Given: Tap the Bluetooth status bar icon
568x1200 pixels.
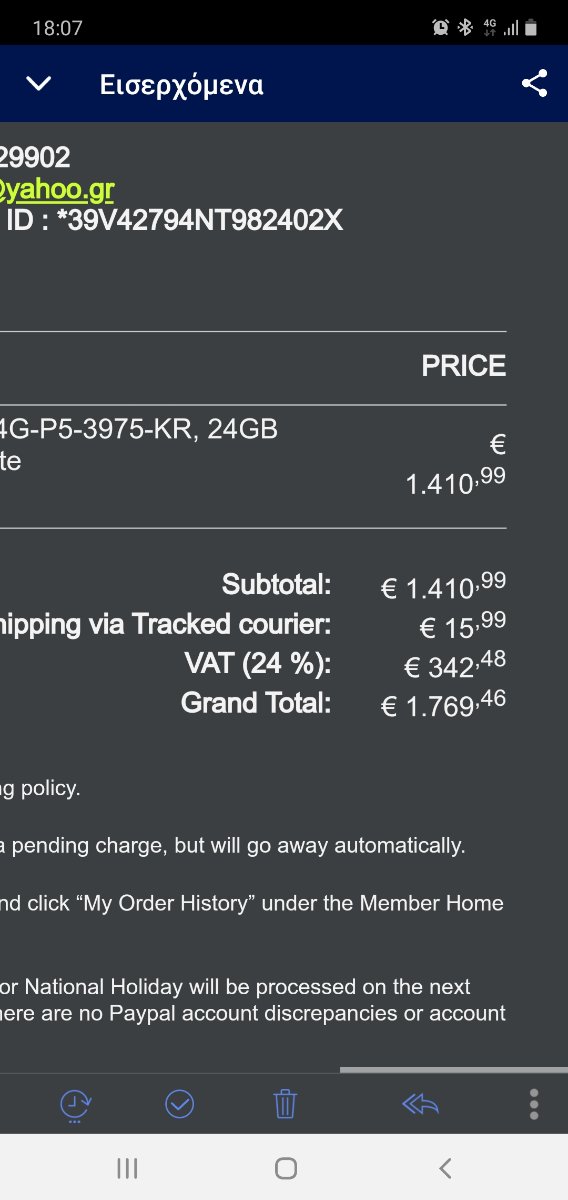Looking at the screenshot, I should 465,28.
